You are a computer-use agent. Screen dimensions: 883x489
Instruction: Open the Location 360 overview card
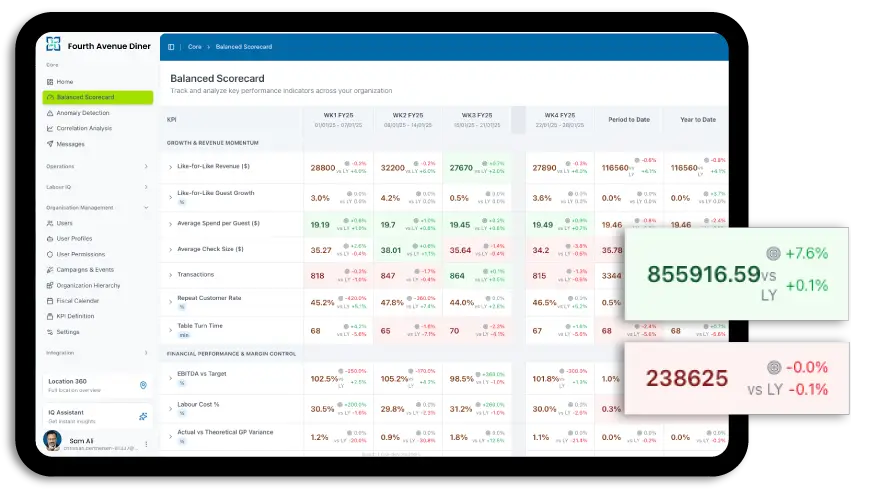[97, 385]
